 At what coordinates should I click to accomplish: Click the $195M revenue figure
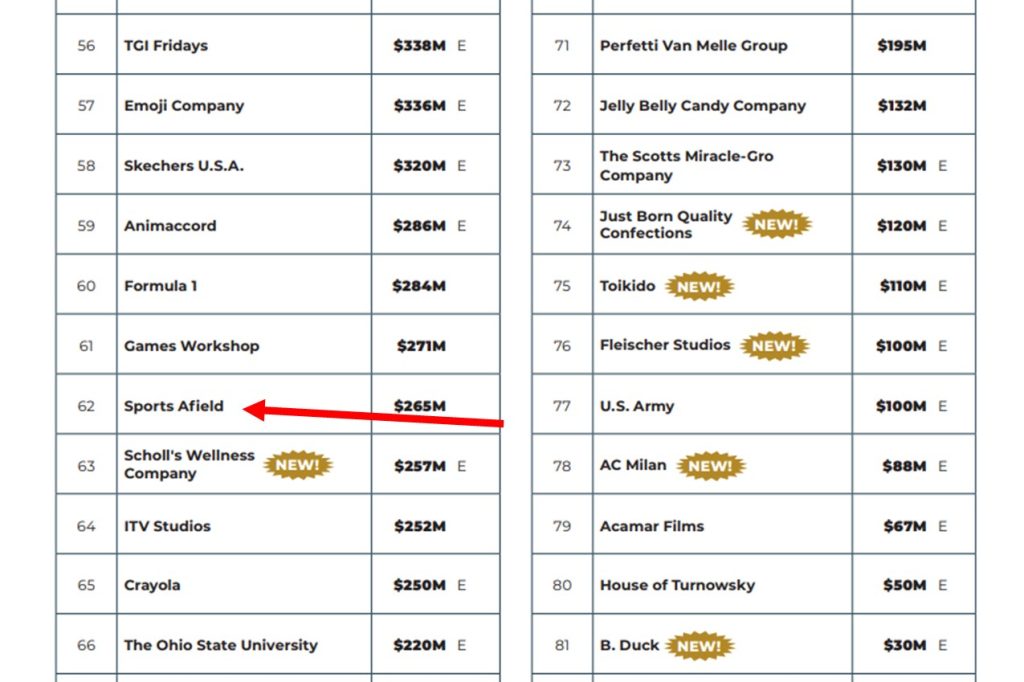pyautogui.click(x=901, y=46)
